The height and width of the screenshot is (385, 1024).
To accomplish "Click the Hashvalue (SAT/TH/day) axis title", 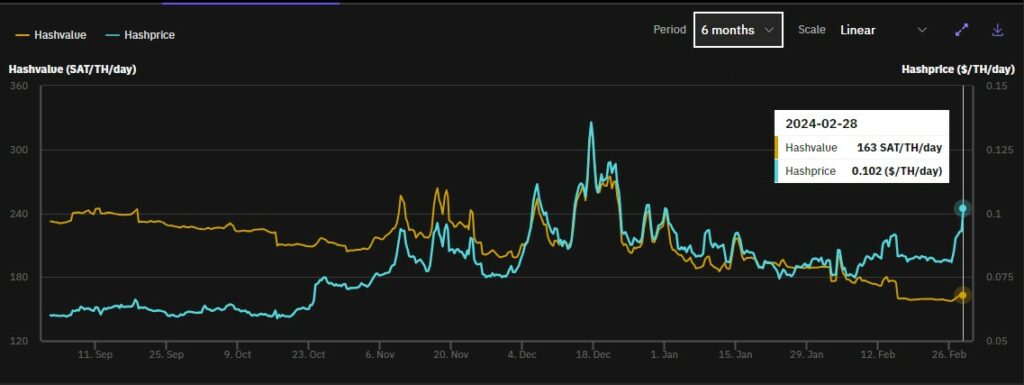I will coord(72,69).
